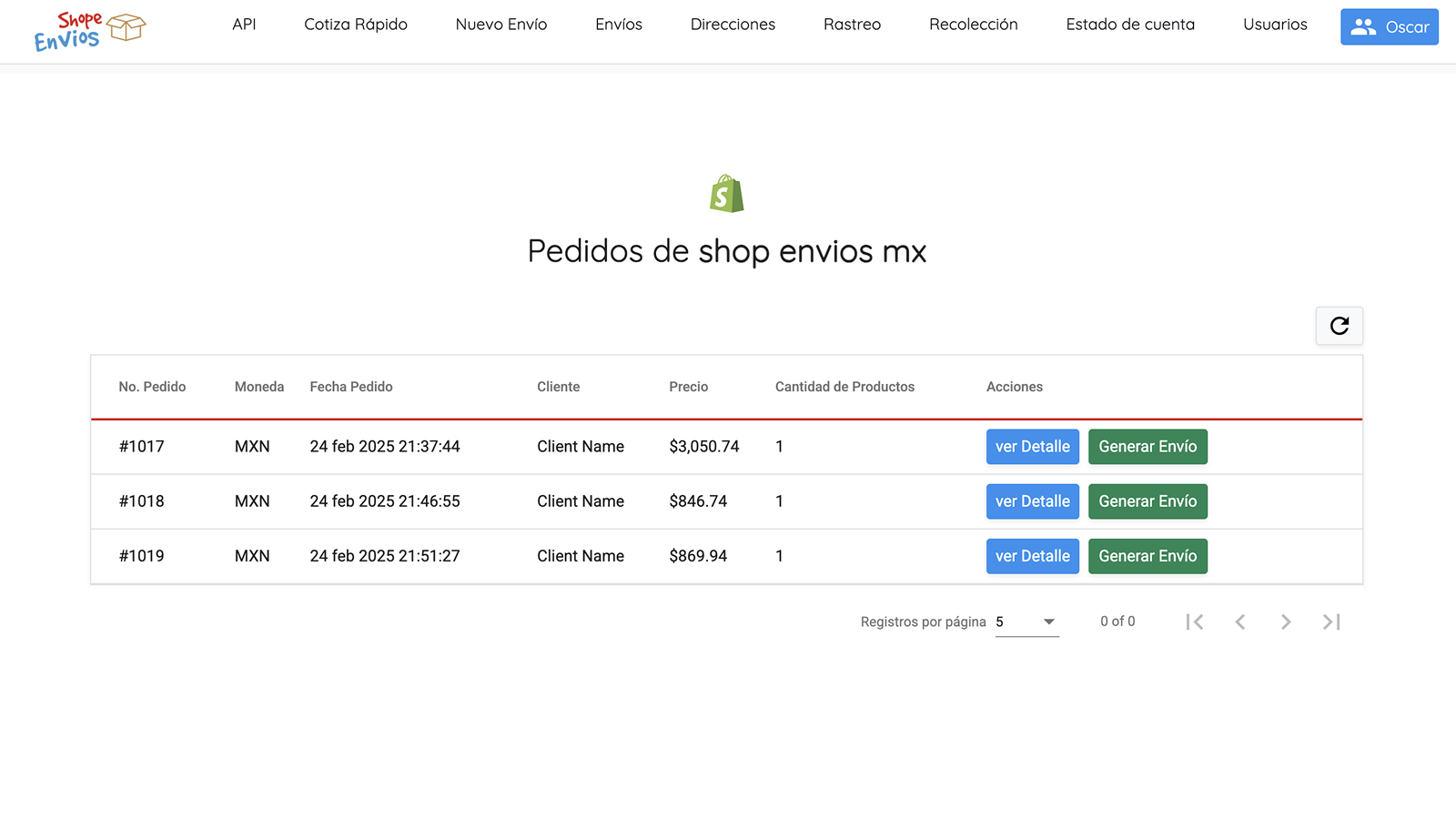1456x819 pixels.
Task: Navigate to the Direcciones page
Action: tap(733, 25)
